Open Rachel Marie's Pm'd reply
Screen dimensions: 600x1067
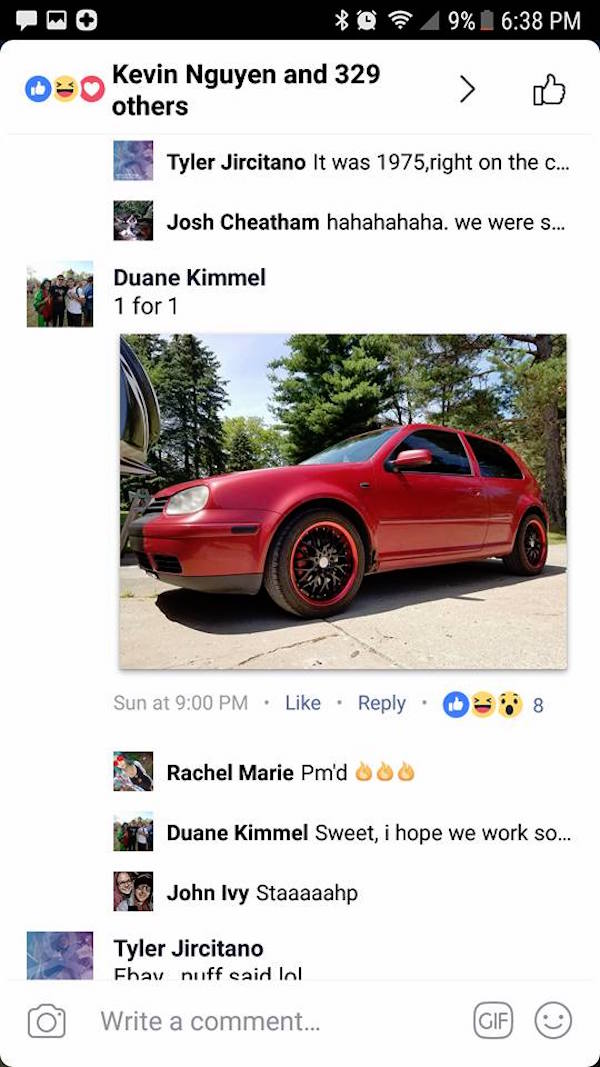[x=290, y=772]
